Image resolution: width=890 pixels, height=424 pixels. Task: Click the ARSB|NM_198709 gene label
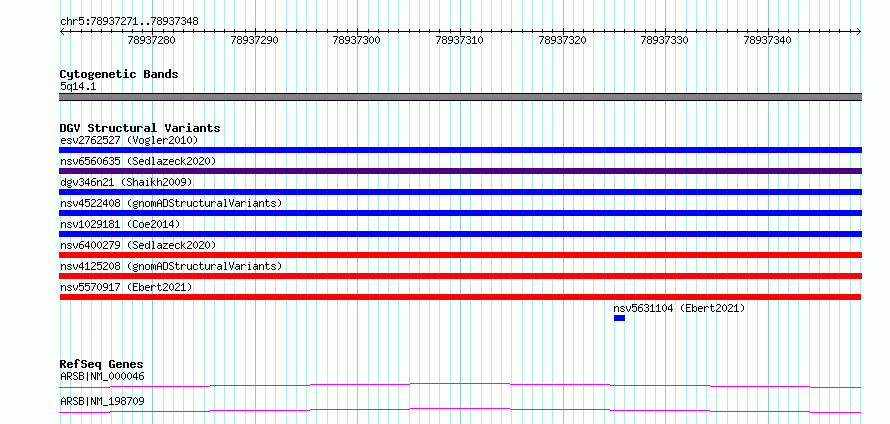click(102, 401)
